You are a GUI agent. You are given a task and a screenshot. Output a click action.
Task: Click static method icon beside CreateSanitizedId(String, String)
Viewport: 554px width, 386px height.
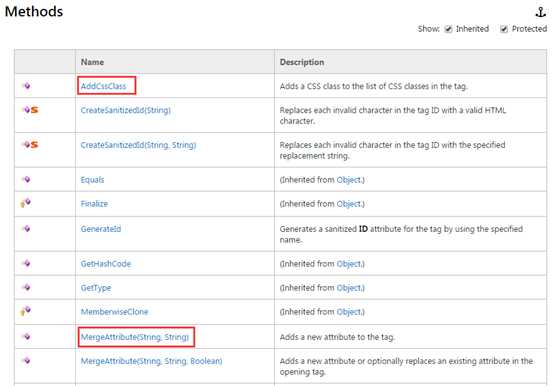tap(30, 144)
